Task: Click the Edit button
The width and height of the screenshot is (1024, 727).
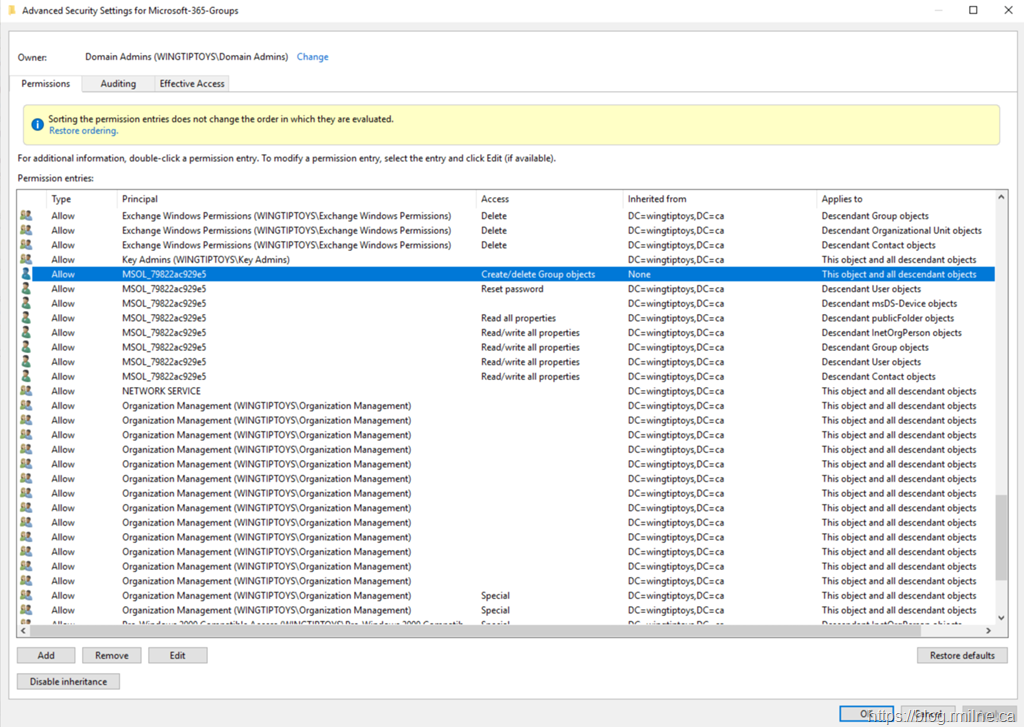Action: click(x=177, y=655)
